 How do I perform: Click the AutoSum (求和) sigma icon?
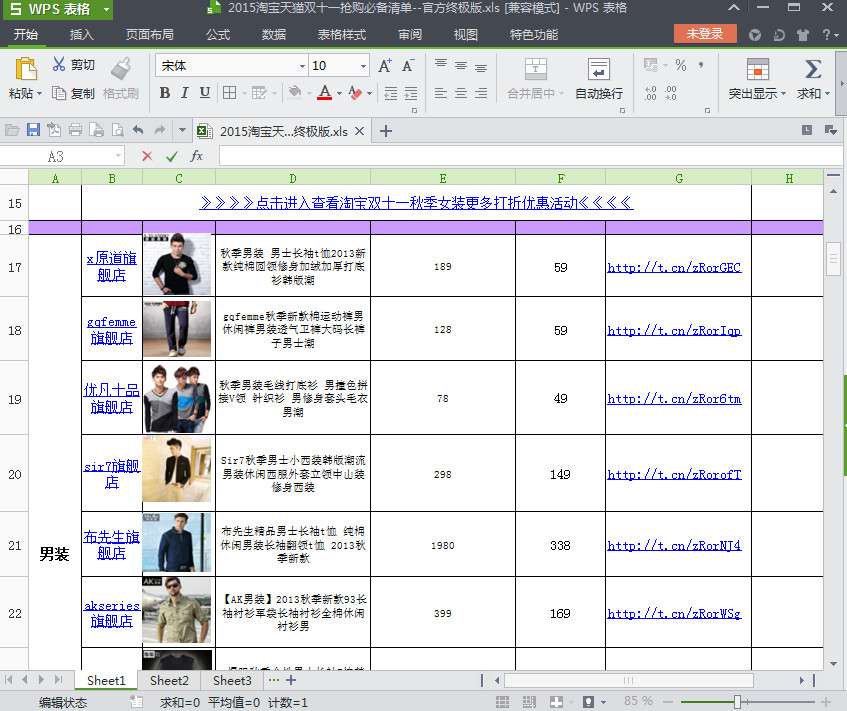coord(813,69)
